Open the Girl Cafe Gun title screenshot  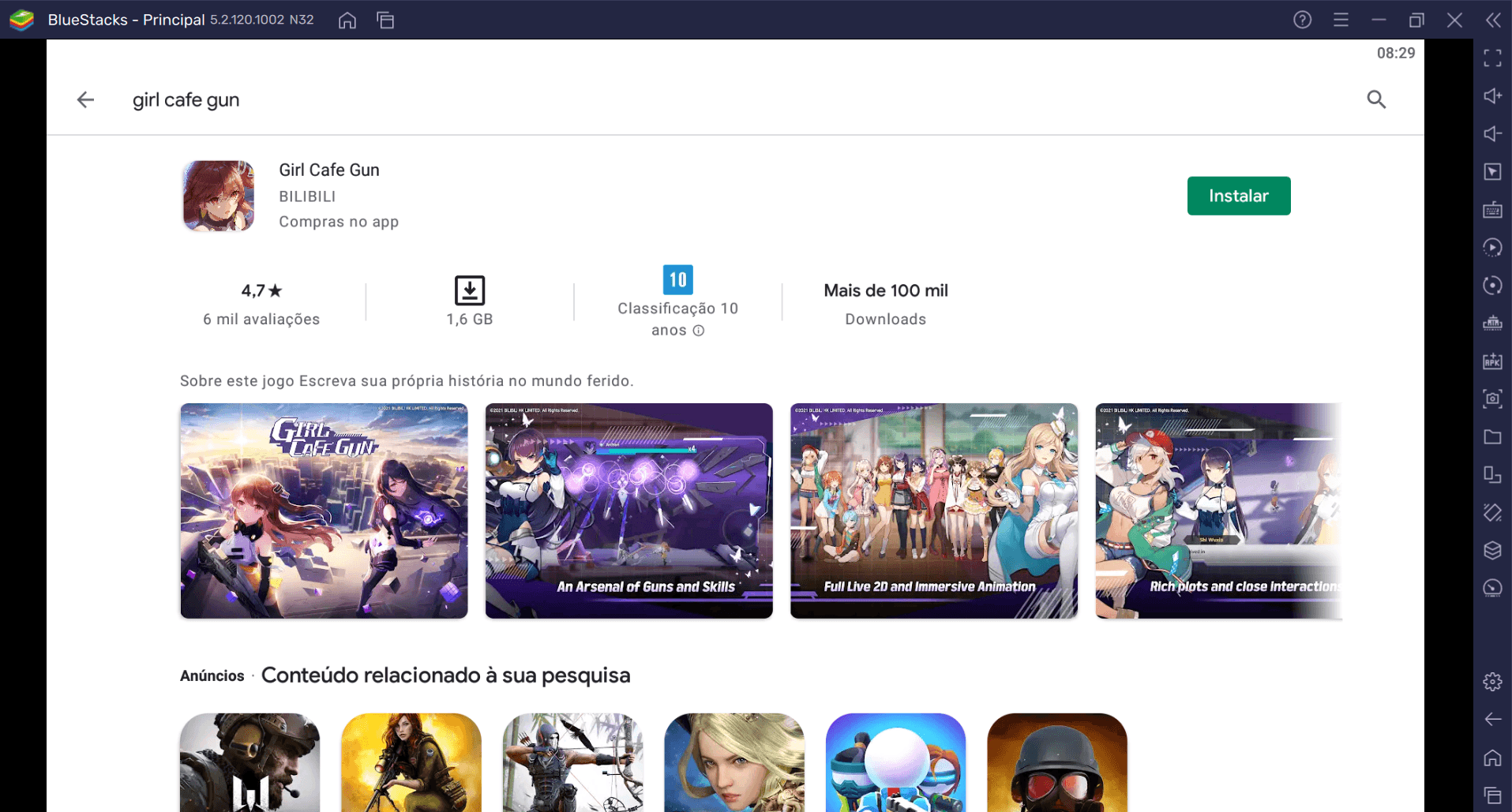(x=324, y=511)
